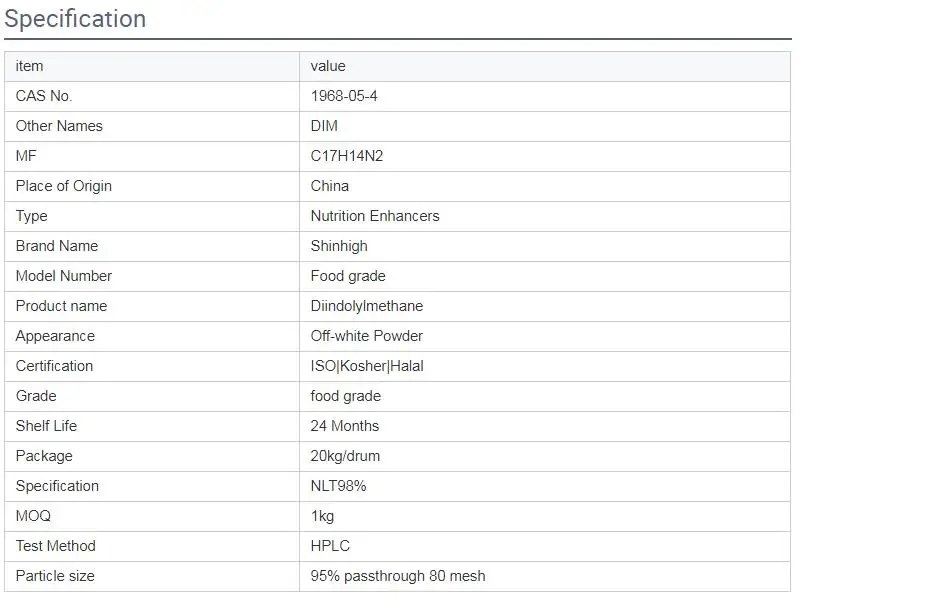This screenshot has height=613, width=933.
Task: Click the Brand Name value Shinhigh
Action: [339, 246]
